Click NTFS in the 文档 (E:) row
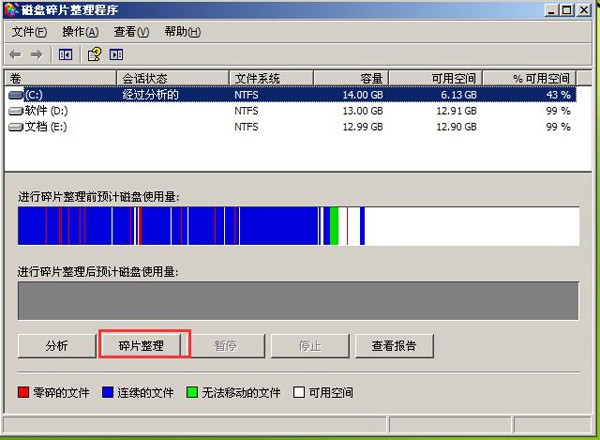This screenshot has width=600, height=440. 246,127
